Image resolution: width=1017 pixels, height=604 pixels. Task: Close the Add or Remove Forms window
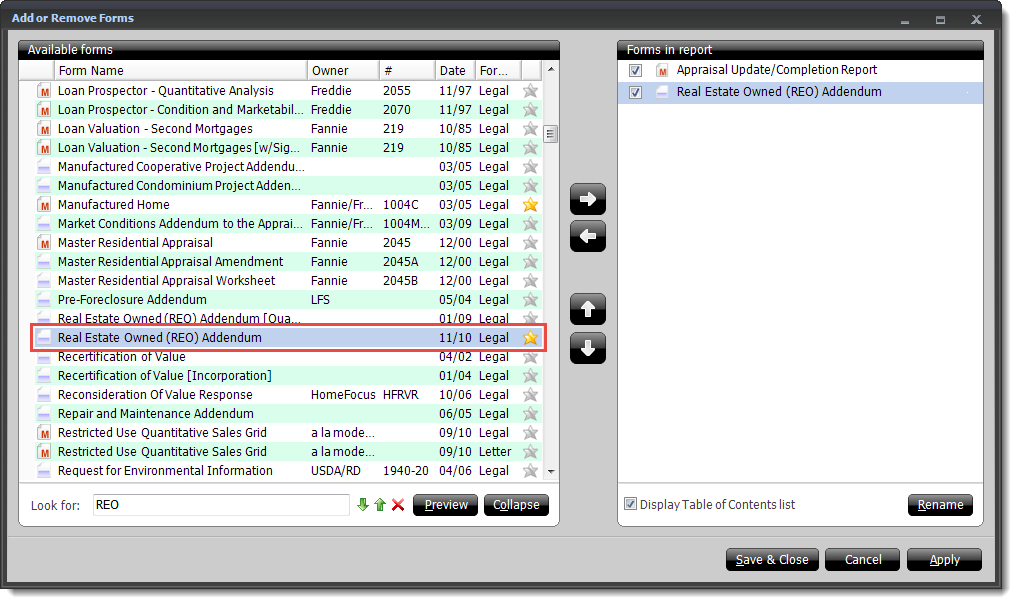coord(975,19)
